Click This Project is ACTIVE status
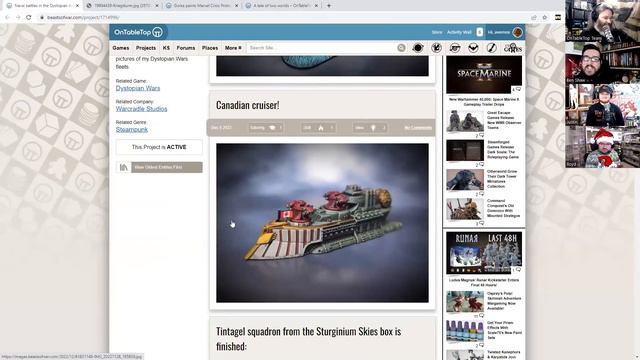640x360 pixels. pyautogui.click(x=159, y=147)
